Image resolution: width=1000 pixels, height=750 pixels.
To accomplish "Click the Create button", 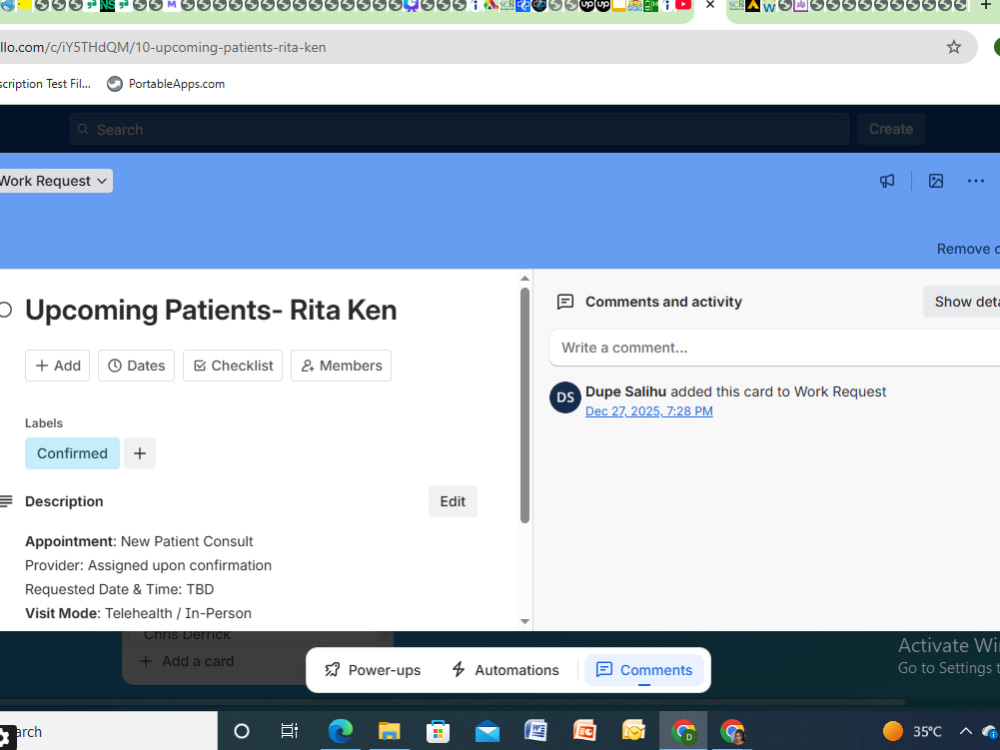I will pyautogui.click(x=890, y=129).
